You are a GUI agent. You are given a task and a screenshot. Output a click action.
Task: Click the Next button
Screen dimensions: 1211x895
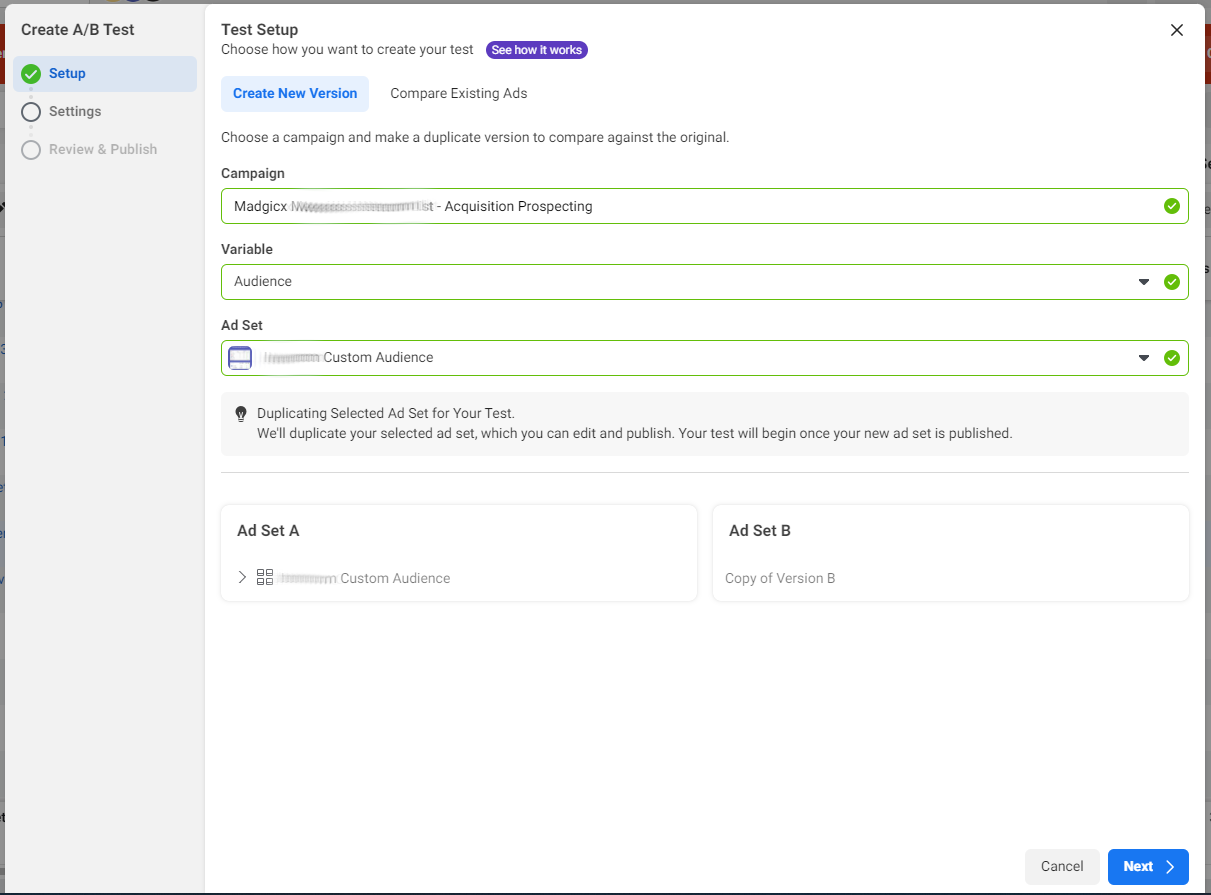[x=1148, y=867]
